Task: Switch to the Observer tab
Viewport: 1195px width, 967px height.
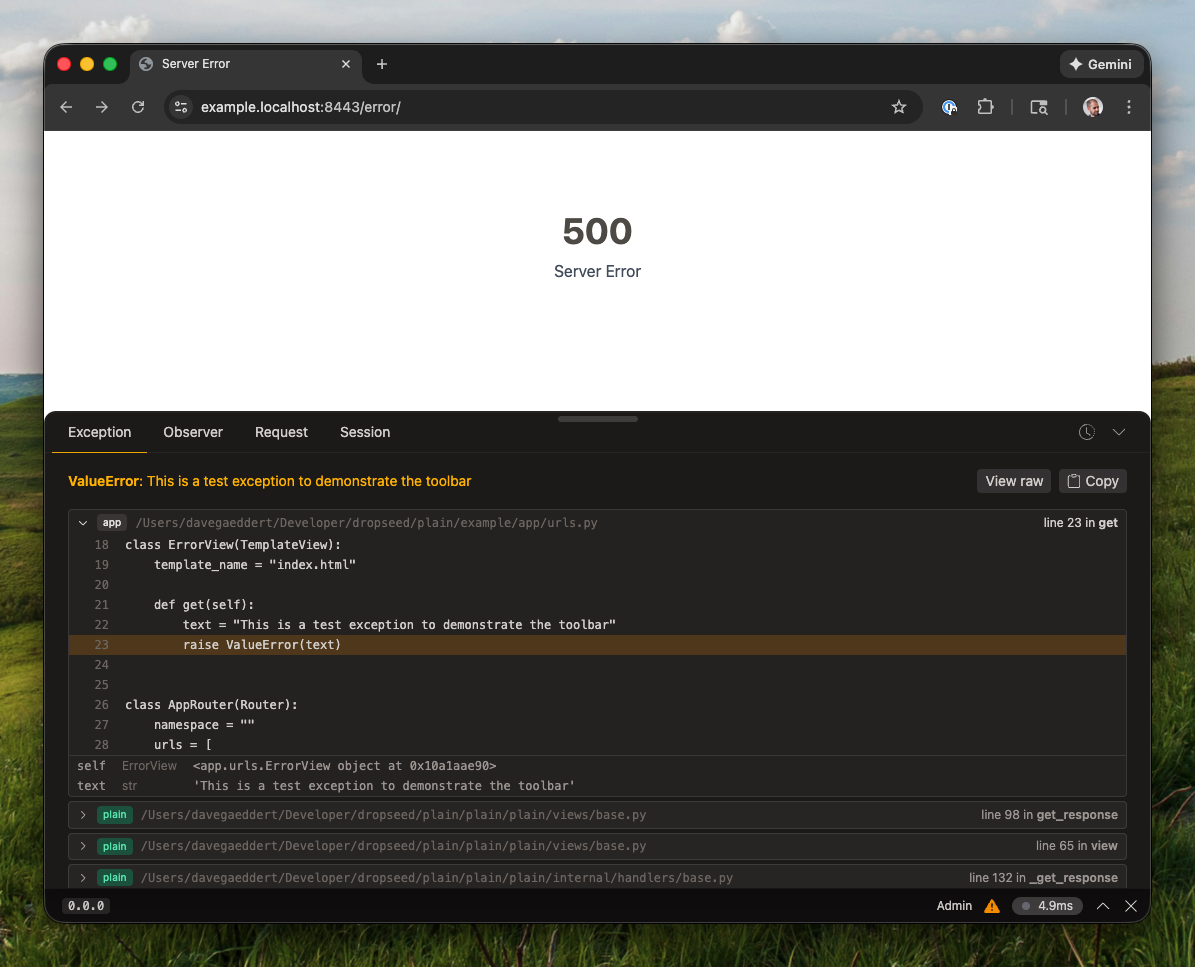Action: [193, 432]
